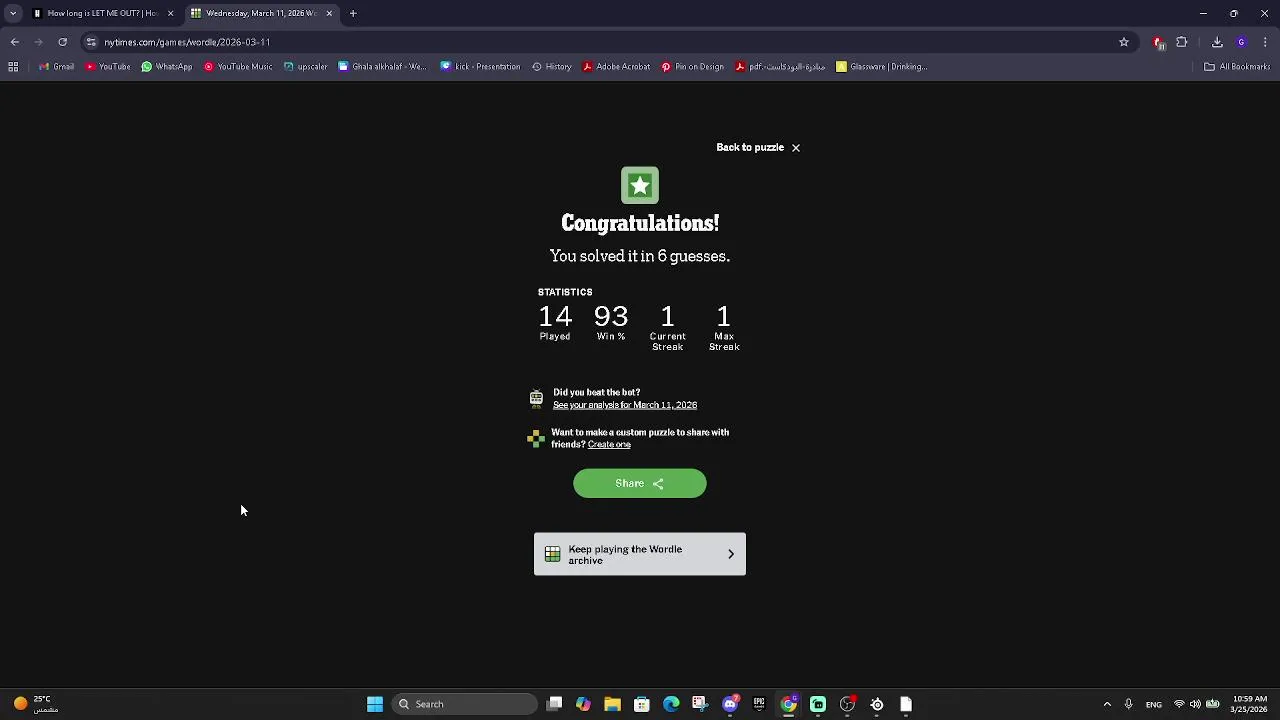Image resolution: width=1280 pixels, height=720 pixels.
Task: Open the Create one custom puzzle link
Action: (609, 445)
